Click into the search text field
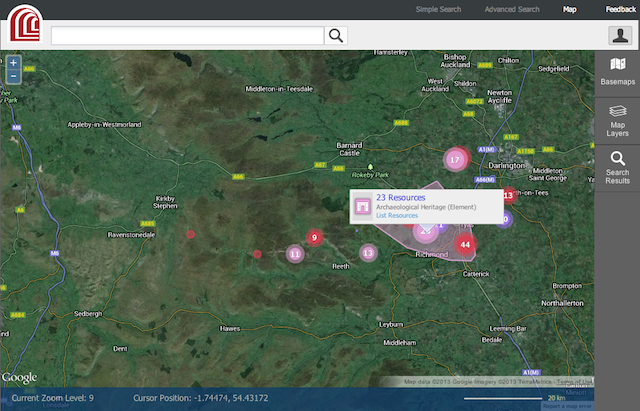The width and height of the screenshot is (640, 411). pyautogui.click(x=187, y=36)
